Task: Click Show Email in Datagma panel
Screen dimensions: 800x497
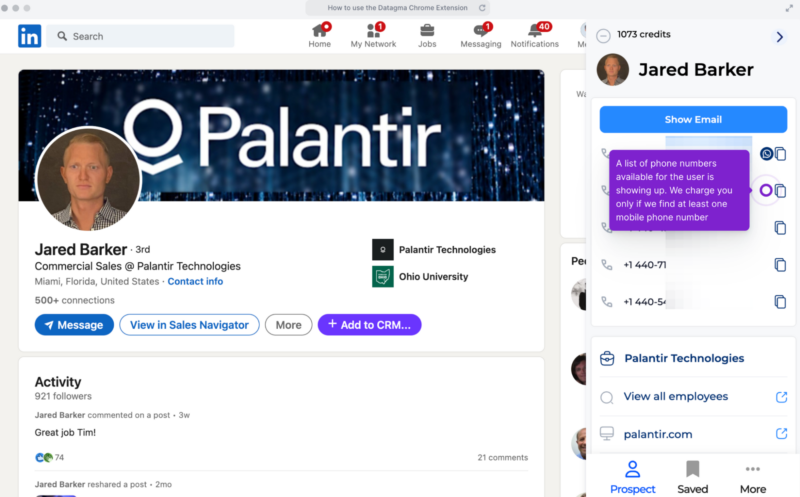Action: click(x=693, y=119)
